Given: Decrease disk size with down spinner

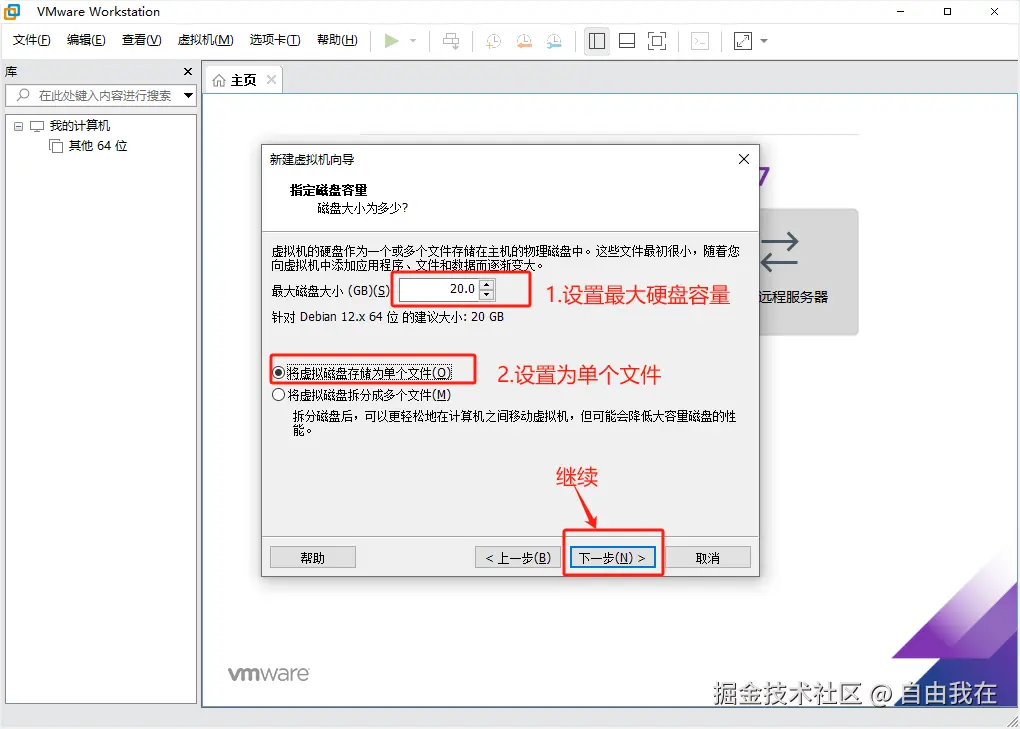Looking at the screenshot, I should coord(487,295).
